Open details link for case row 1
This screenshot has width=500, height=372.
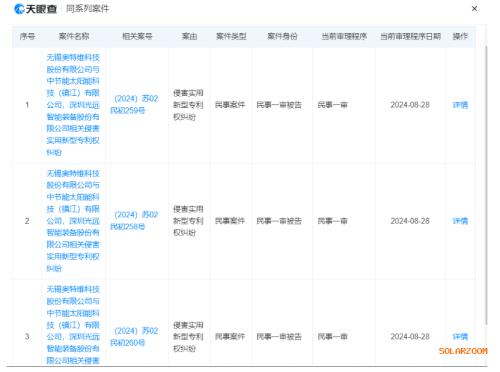pos(460,105)
